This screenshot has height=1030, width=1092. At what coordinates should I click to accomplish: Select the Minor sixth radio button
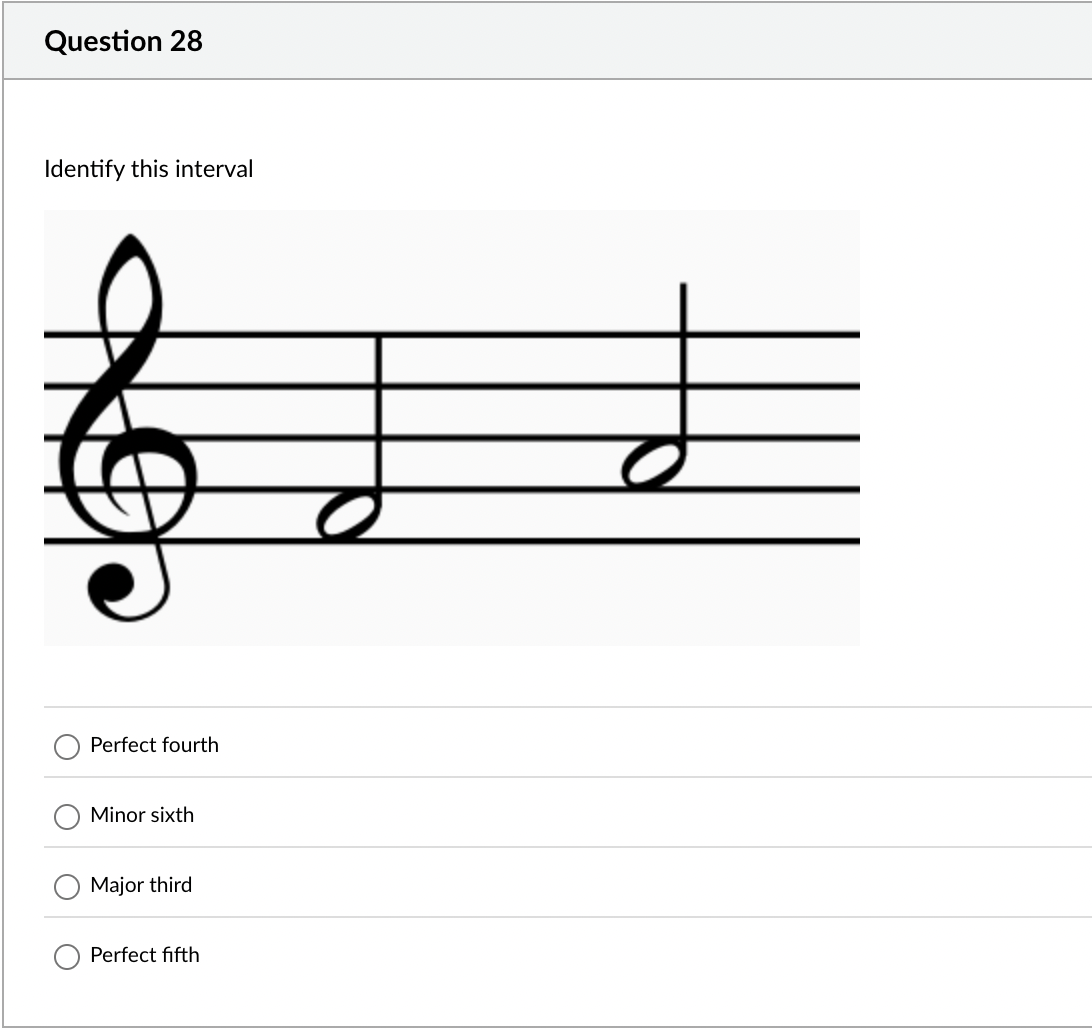click(66, 815)
